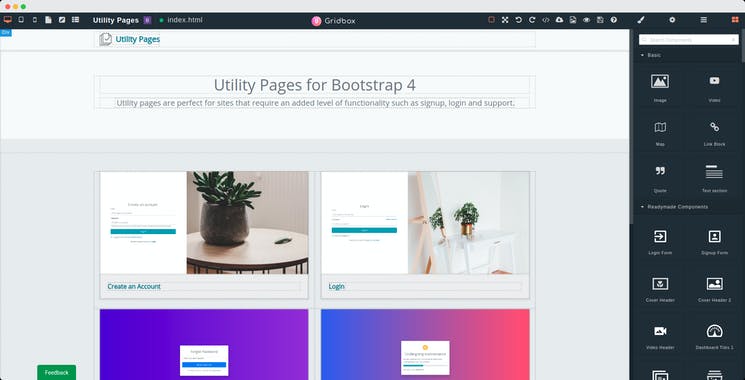Select the Login page preview thumbnail
Viewport: 745px width, 380px height.
coord(425,223)
